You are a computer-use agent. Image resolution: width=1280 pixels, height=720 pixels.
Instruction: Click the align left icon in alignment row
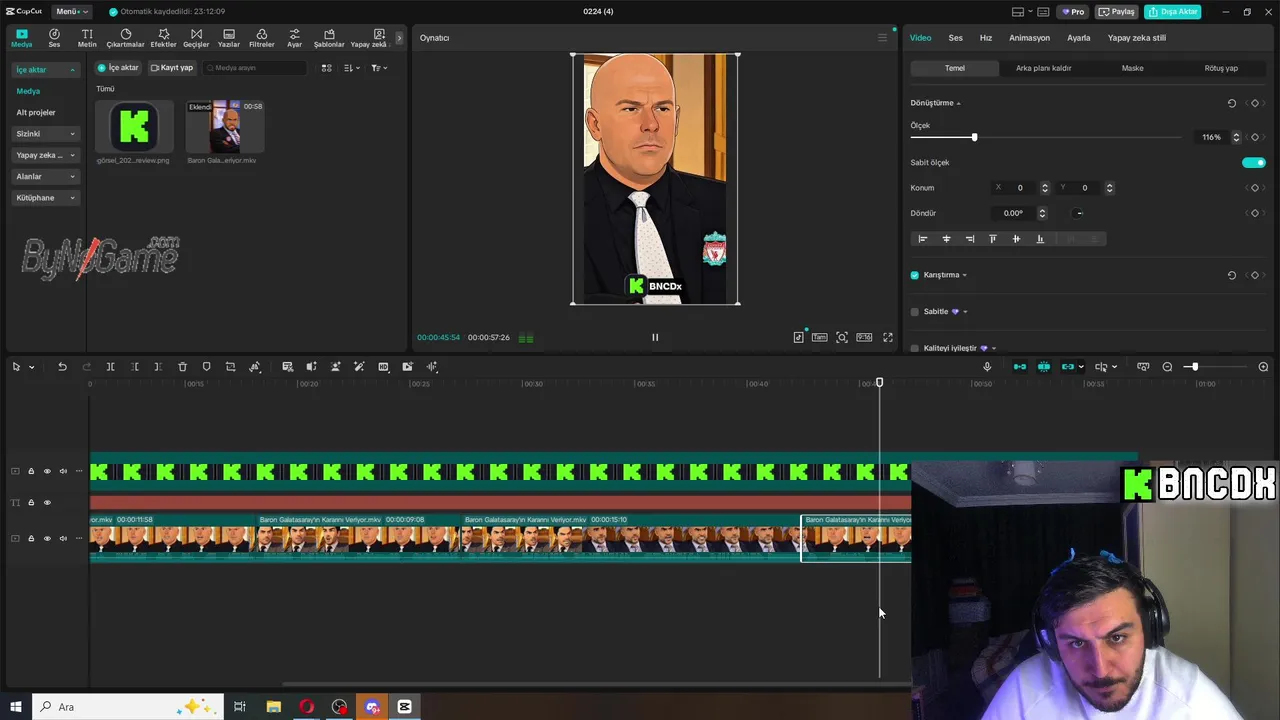pos(923,239)
